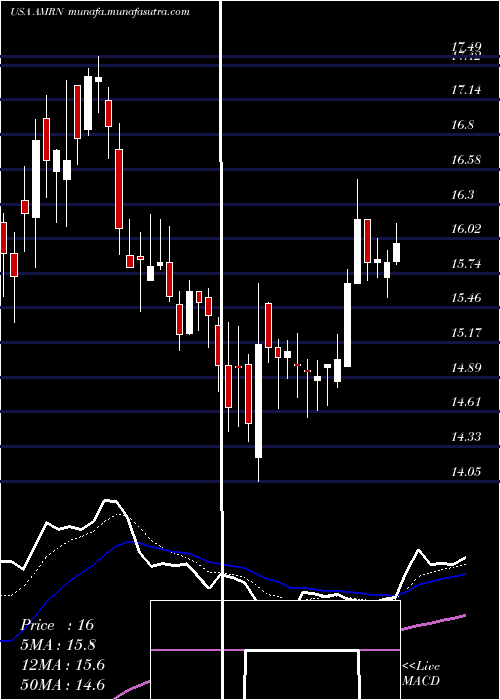Select the 15.17 price axis label
This screenshot has height=700, width=500.
466,333
